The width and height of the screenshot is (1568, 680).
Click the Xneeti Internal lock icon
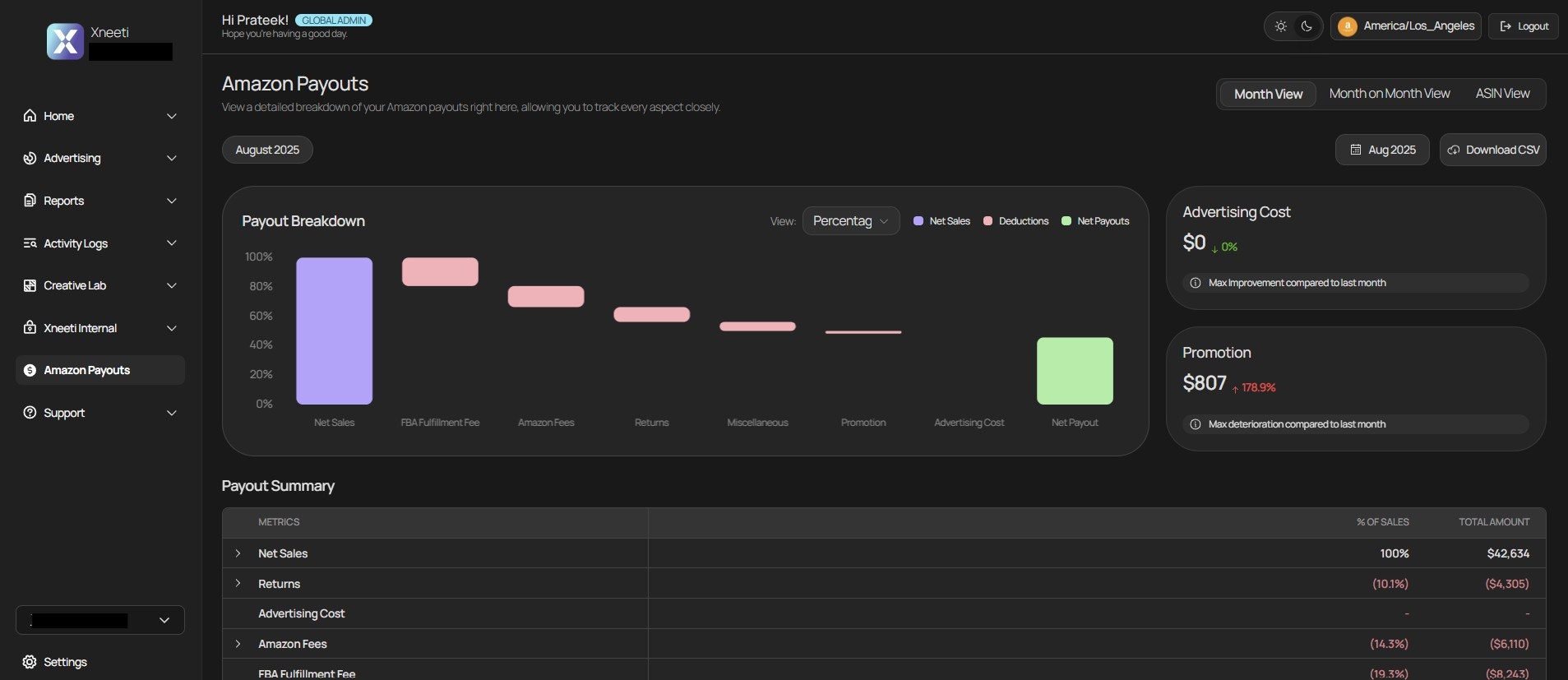click(30, 328)
